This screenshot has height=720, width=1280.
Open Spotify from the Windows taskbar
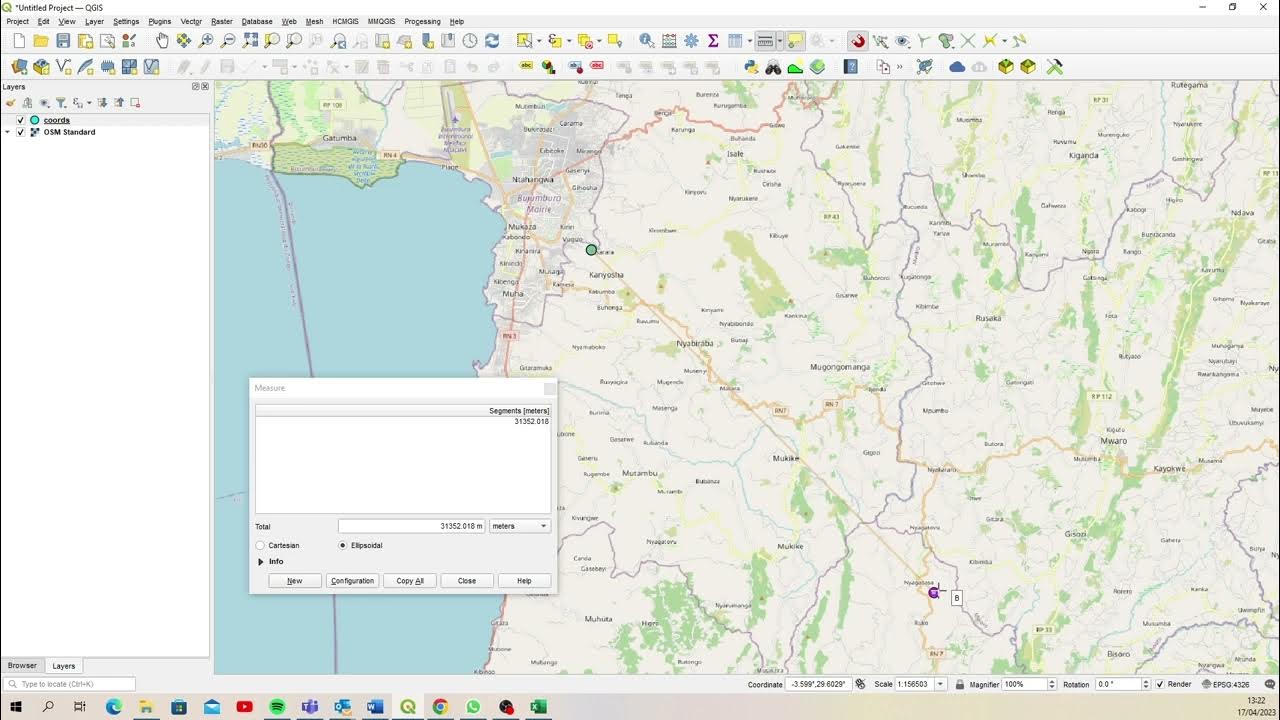[277, 707]
